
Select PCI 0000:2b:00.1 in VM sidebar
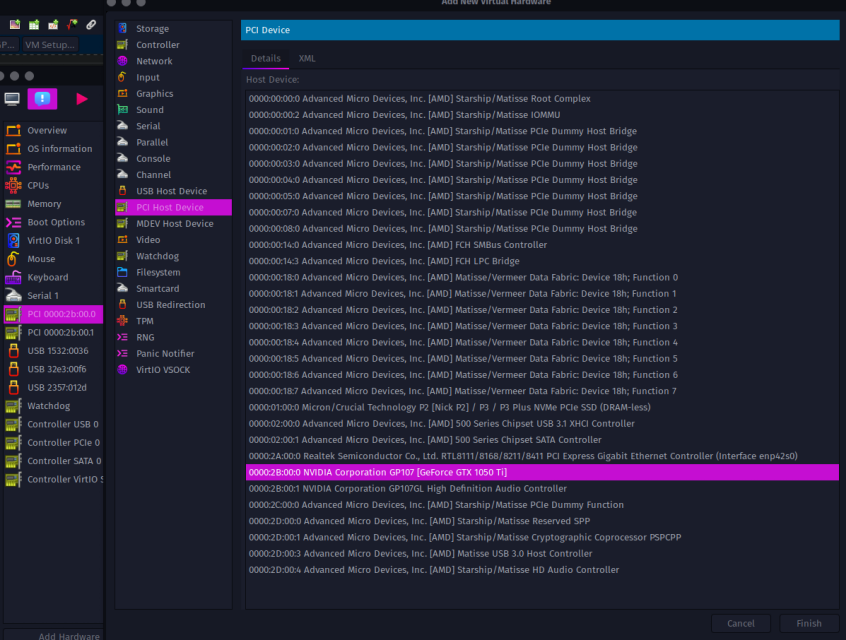pos(53,332)
